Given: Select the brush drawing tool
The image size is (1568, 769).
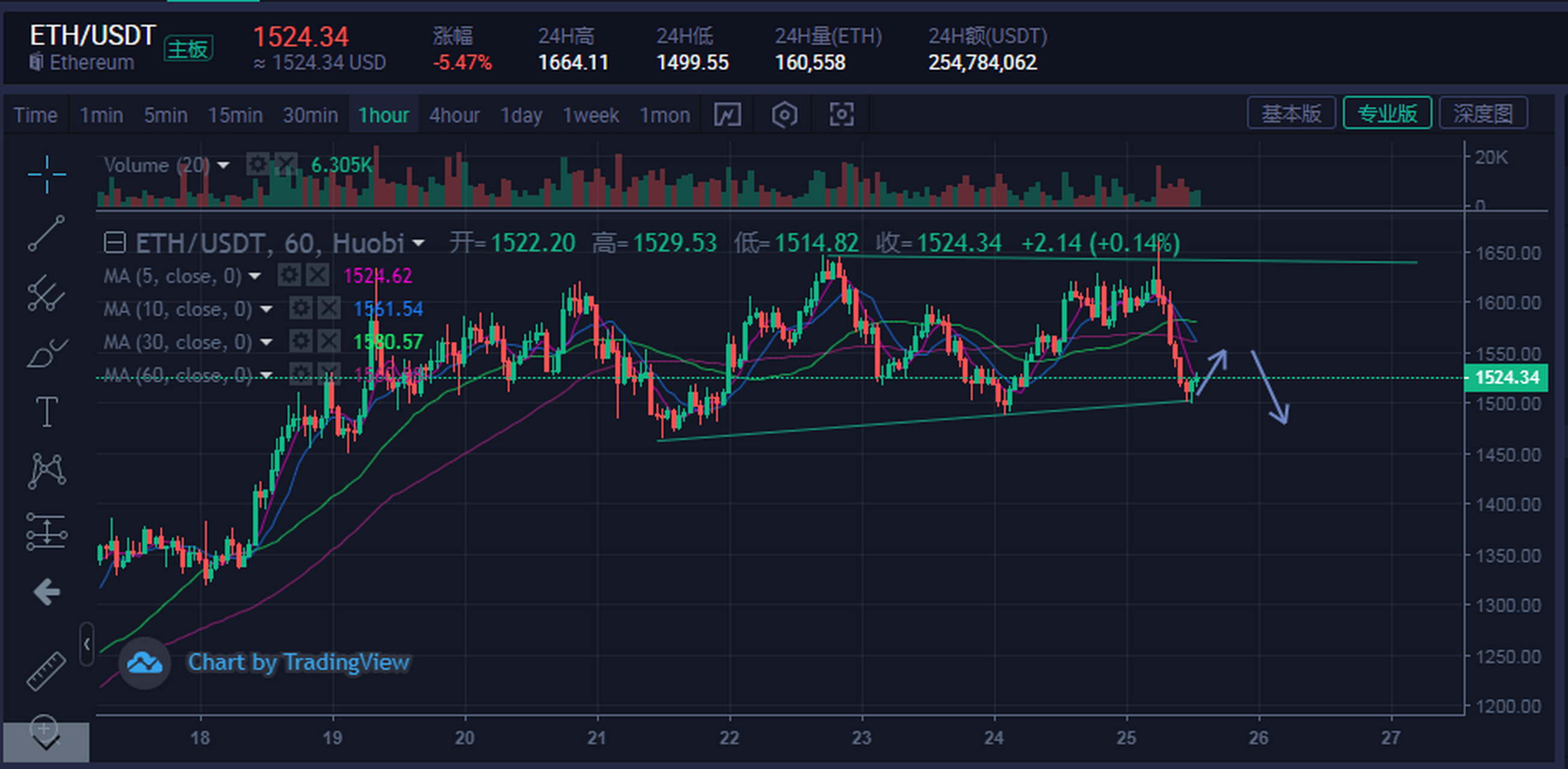Looking at the screenshot, I should (47, 353).
